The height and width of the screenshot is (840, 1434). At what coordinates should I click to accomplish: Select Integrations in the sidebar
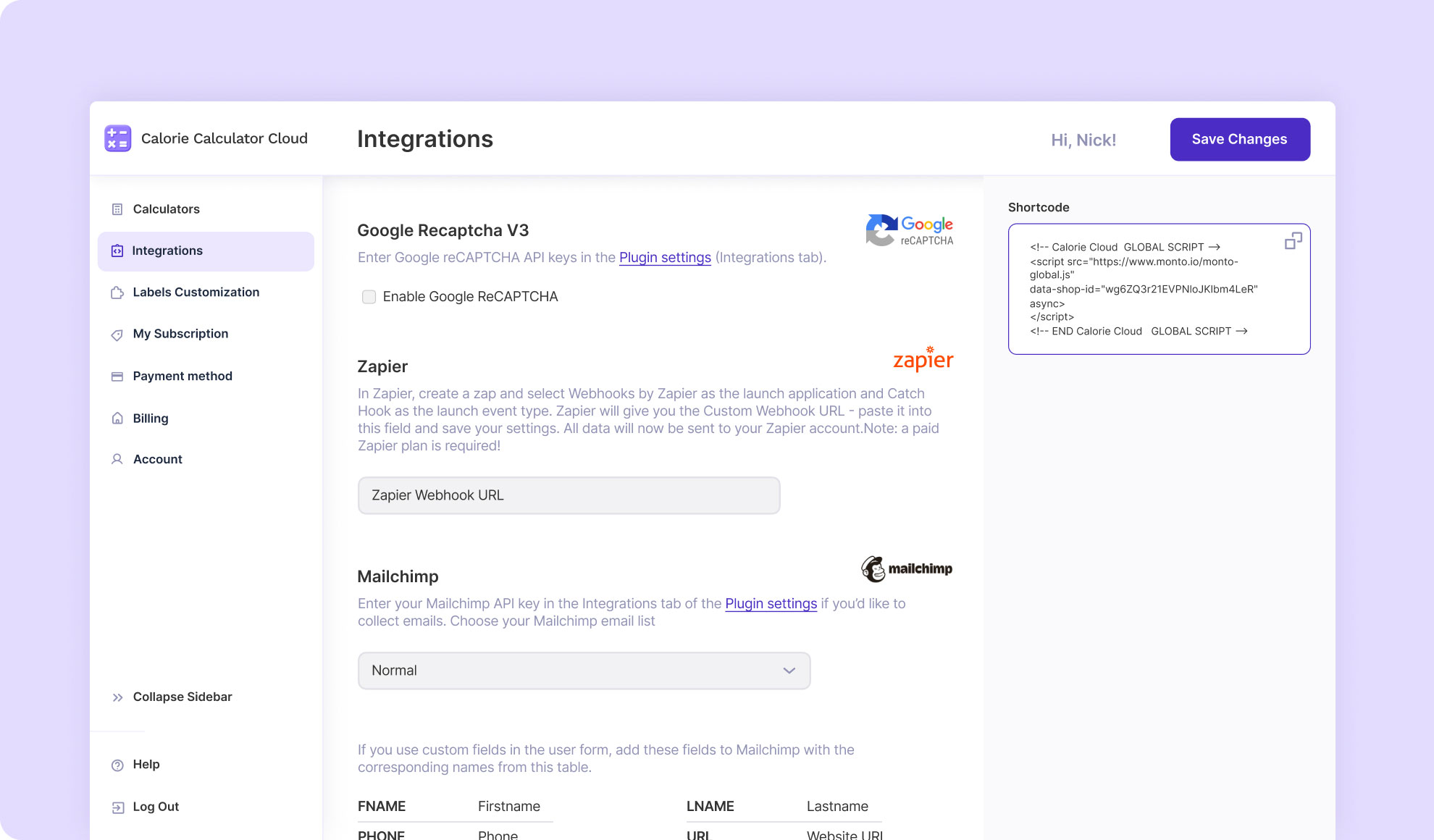click(206, 251)
